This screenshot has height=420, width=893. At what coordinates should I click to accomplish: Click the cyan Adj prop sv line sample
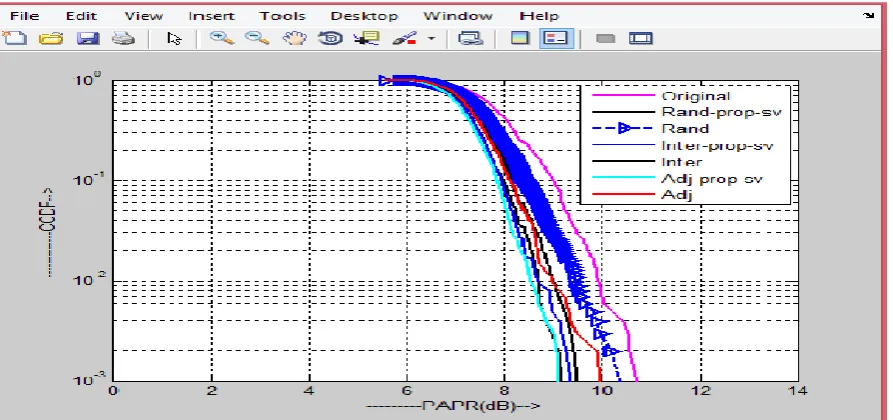(624, 178)
